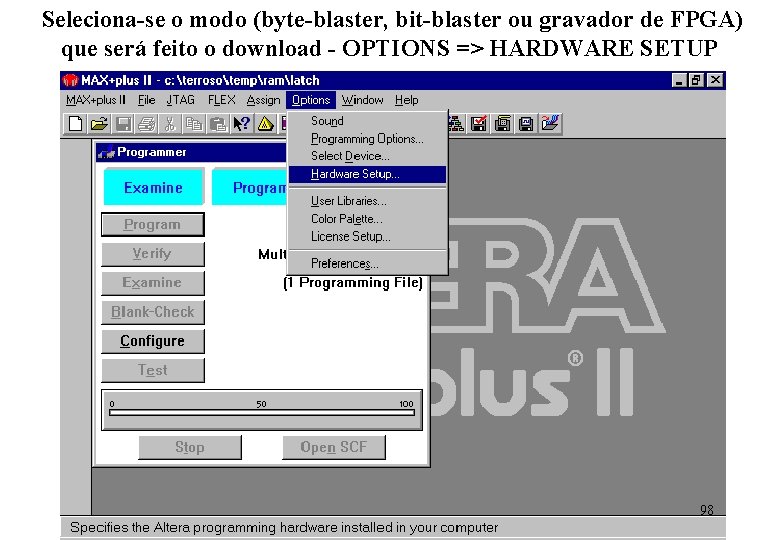
Task: Open the JTAG menu
Action: click(181, 100)
